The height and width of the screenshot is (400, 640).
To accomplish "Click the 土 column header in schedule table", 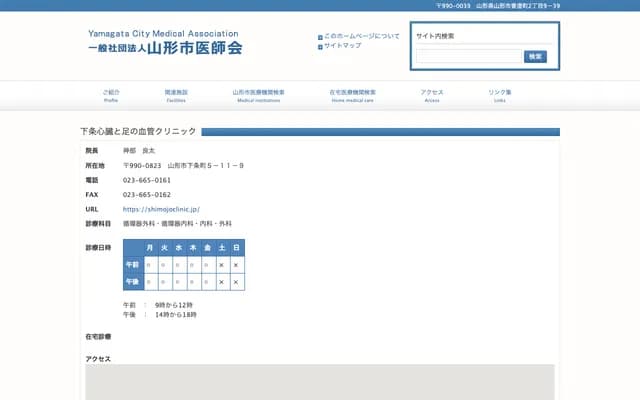I will pos(221,247).
